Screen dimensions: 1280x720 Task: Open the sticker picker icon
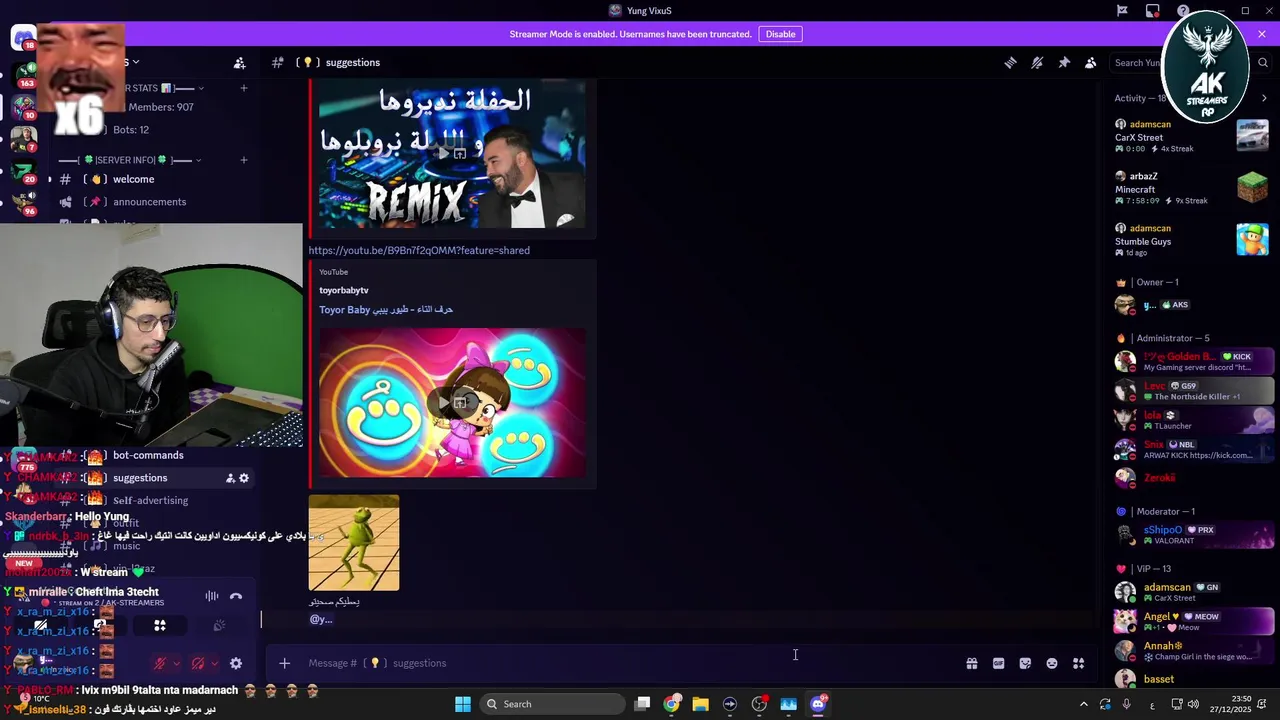1025,663
